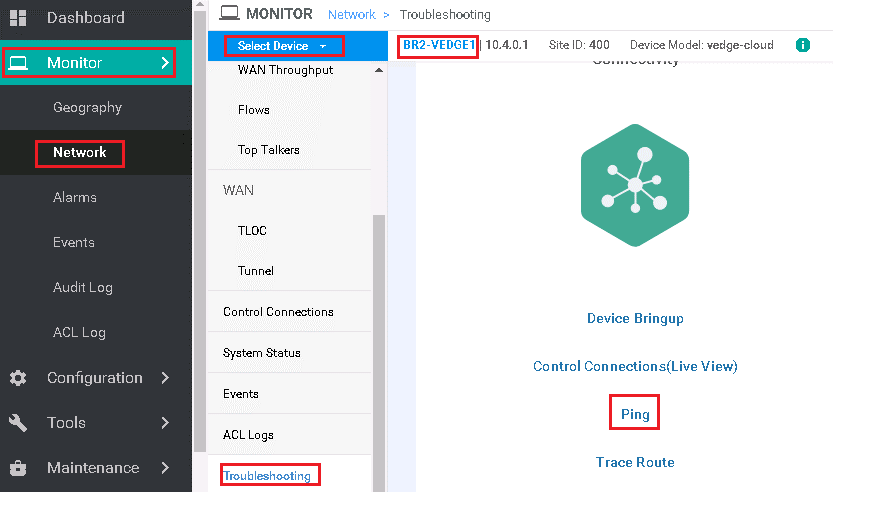Click the device menu scroll-up arrow
The image size is (888, 512).
tap(379, 70)
